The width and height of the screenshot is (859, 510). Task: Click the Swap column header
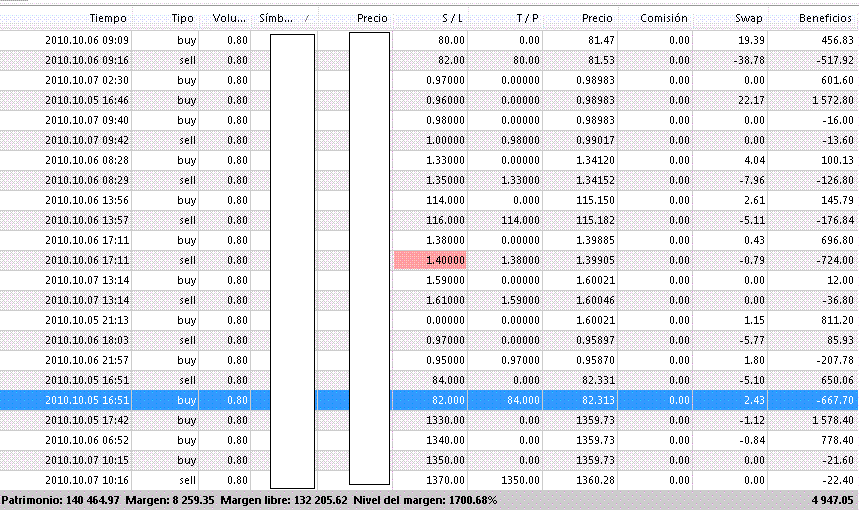click(x=748, y=19)
